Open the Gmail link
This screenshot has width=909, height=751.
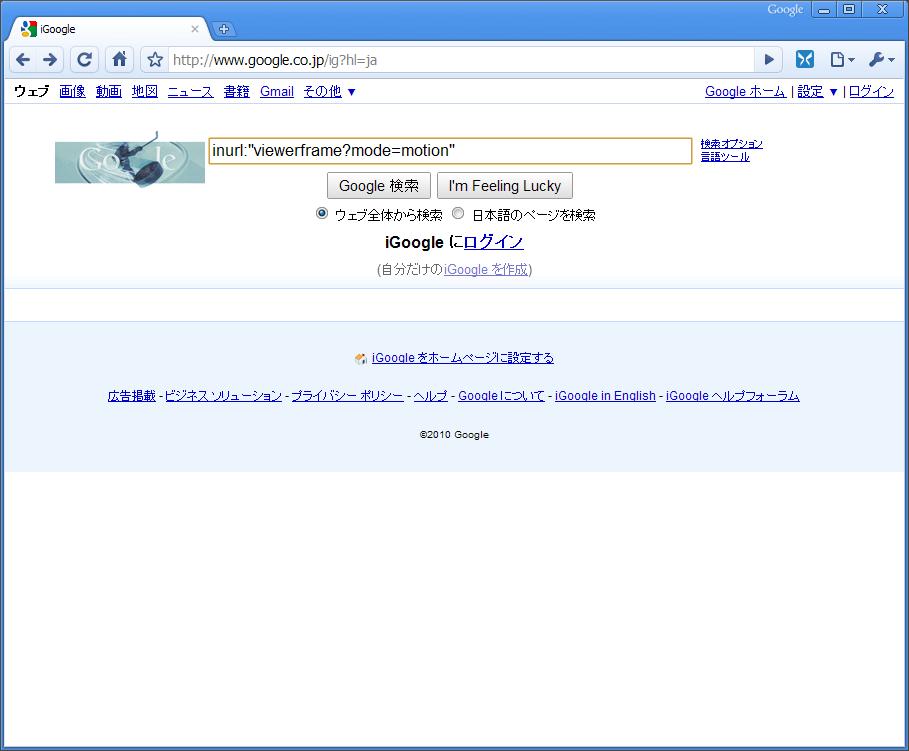(x=277, y=91)
